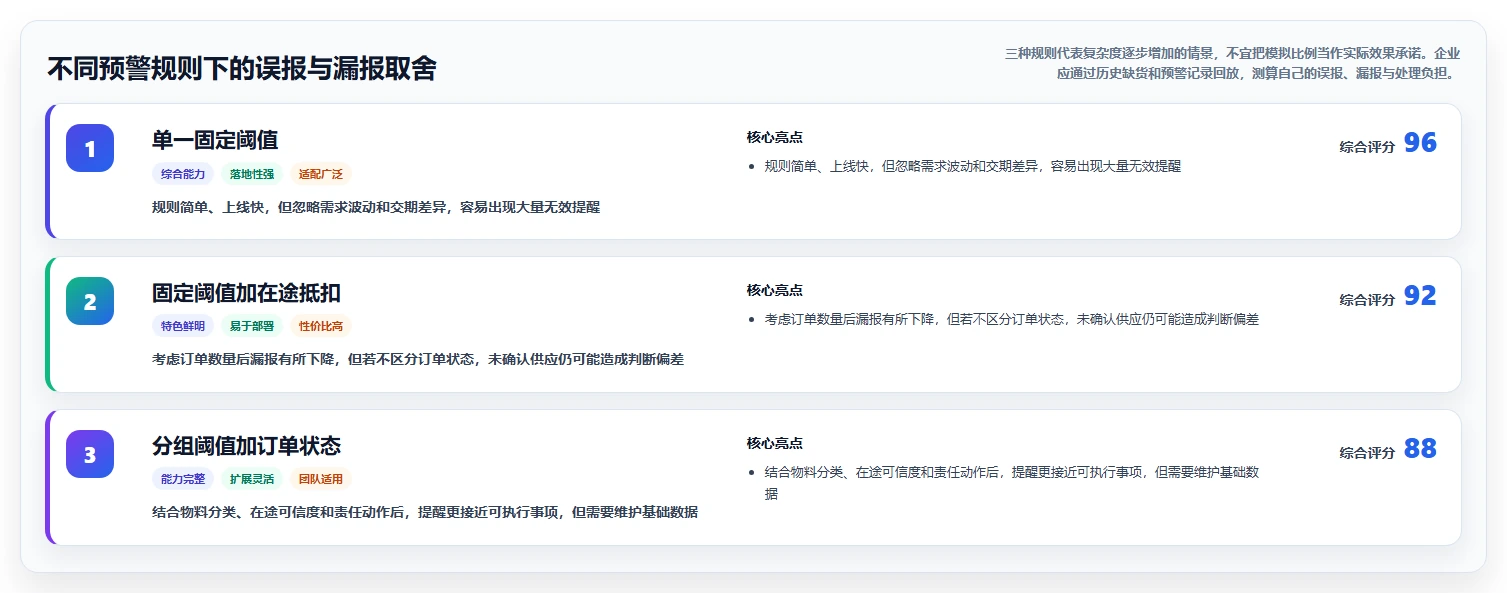Click the number 3 rank badge
This screenshot has width=1507, height=593.
pyautogui.click(x=90, y=454)
